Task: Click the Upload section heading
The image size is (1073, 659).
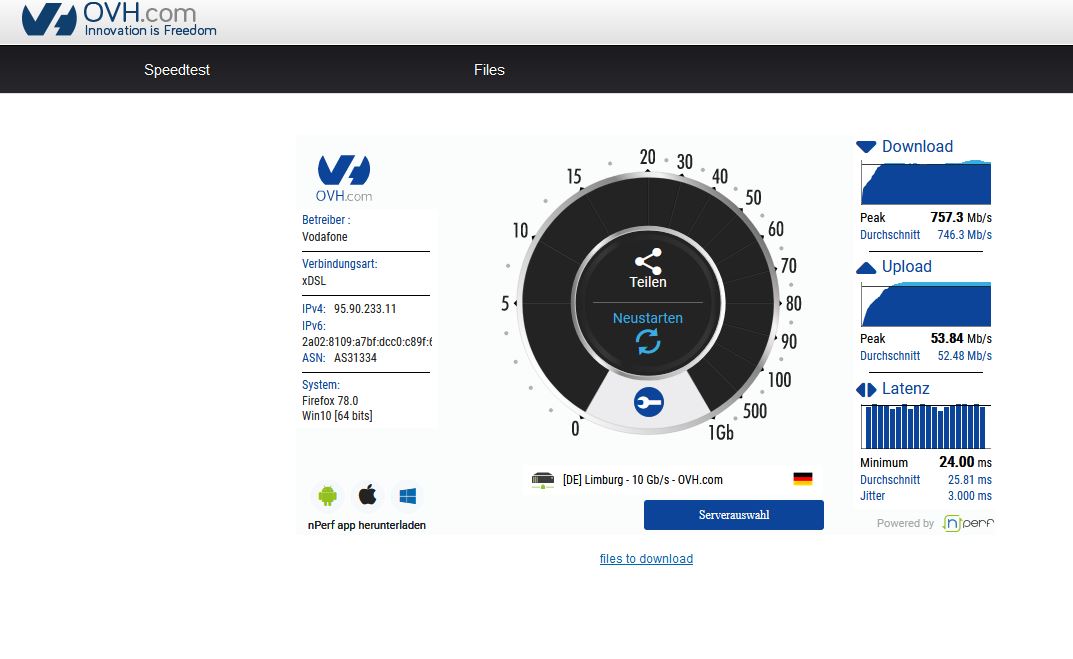Action: (x=907, y=266)
